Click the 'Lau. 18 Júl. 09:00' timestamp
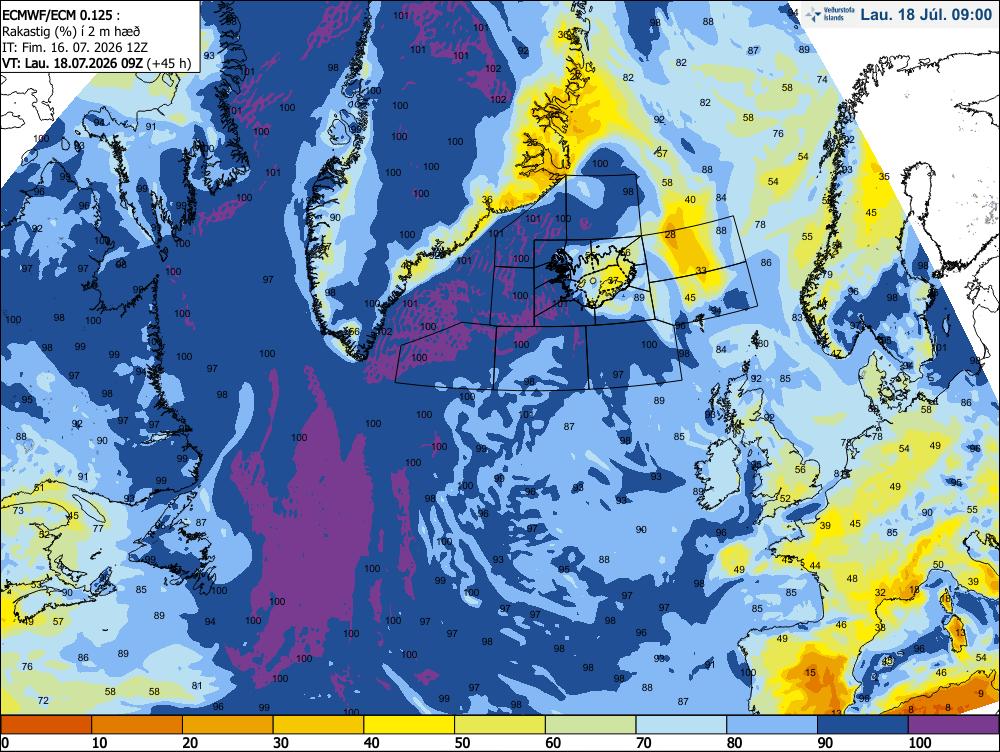 [926, 15]
